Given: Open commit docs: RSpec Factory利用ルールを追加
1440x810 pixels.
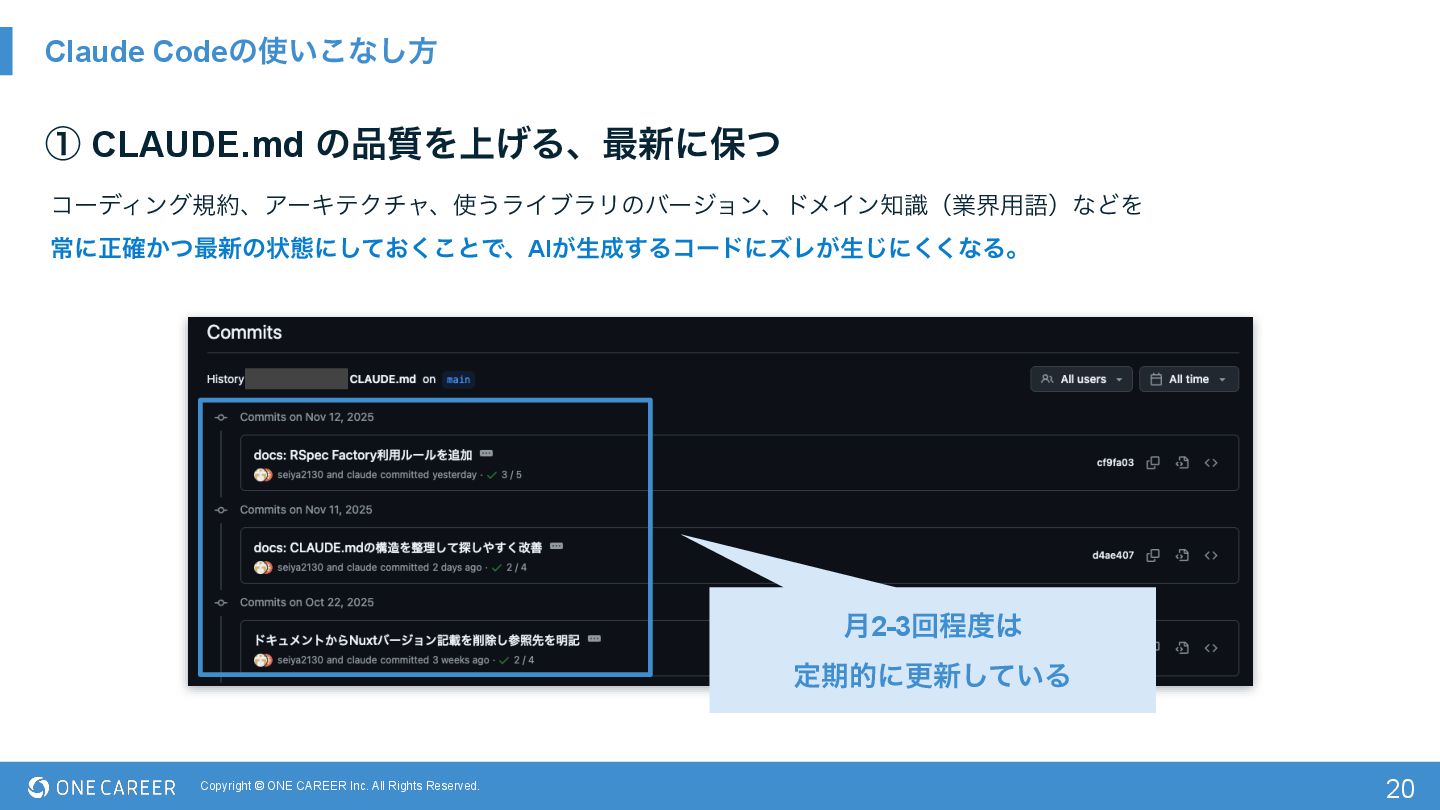Looking at the screenshot, I should [x=363, y=455].
